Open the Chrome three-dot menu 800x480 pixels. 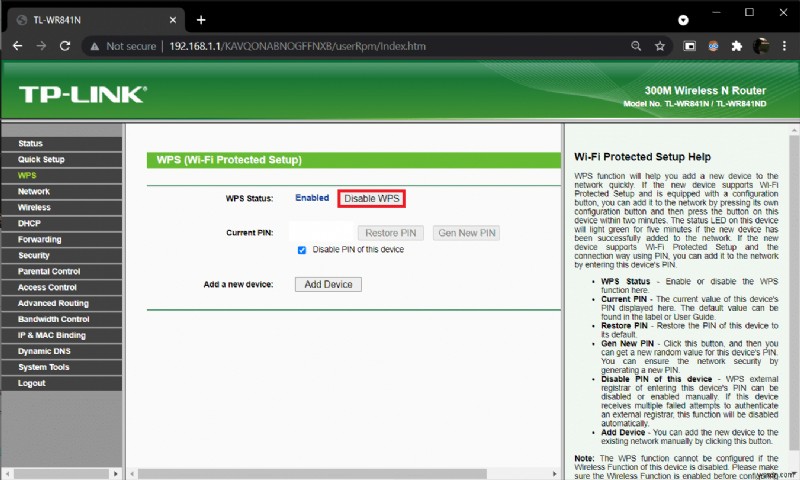click(784, 46)
